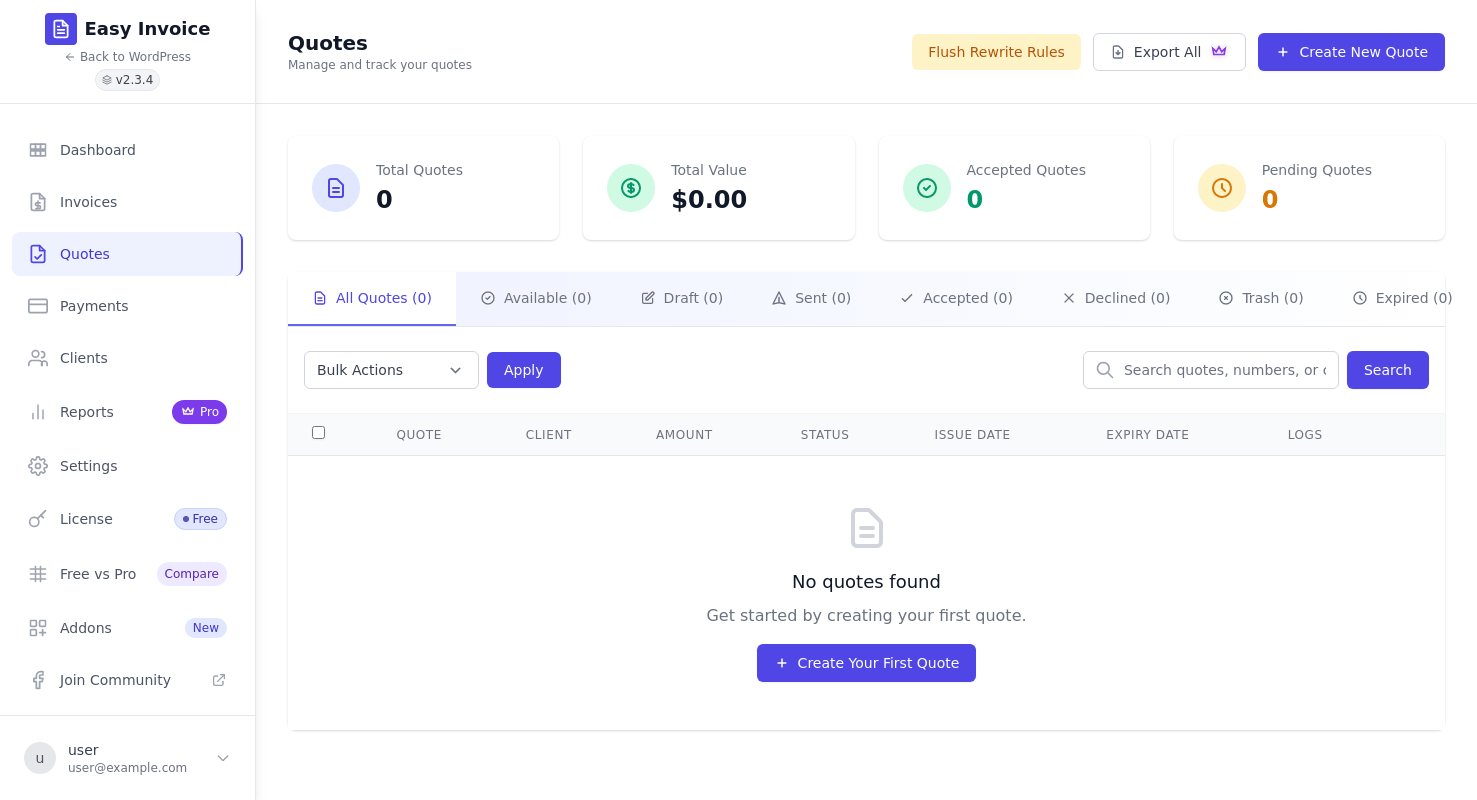1477x800 pixels.
Task: Select the Accepted (0) tab
Action: [956, 298]
